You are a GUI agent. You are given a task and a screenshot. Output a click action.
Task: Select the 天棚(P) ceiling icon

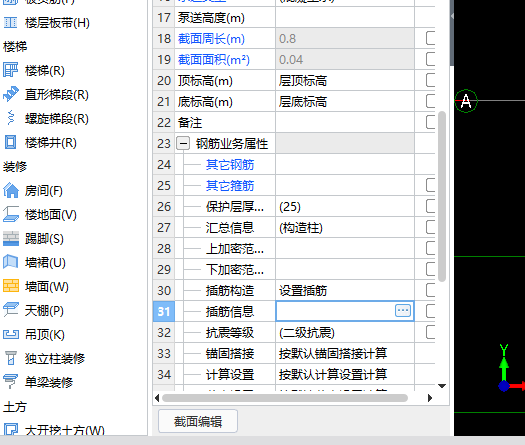(11, 310)
